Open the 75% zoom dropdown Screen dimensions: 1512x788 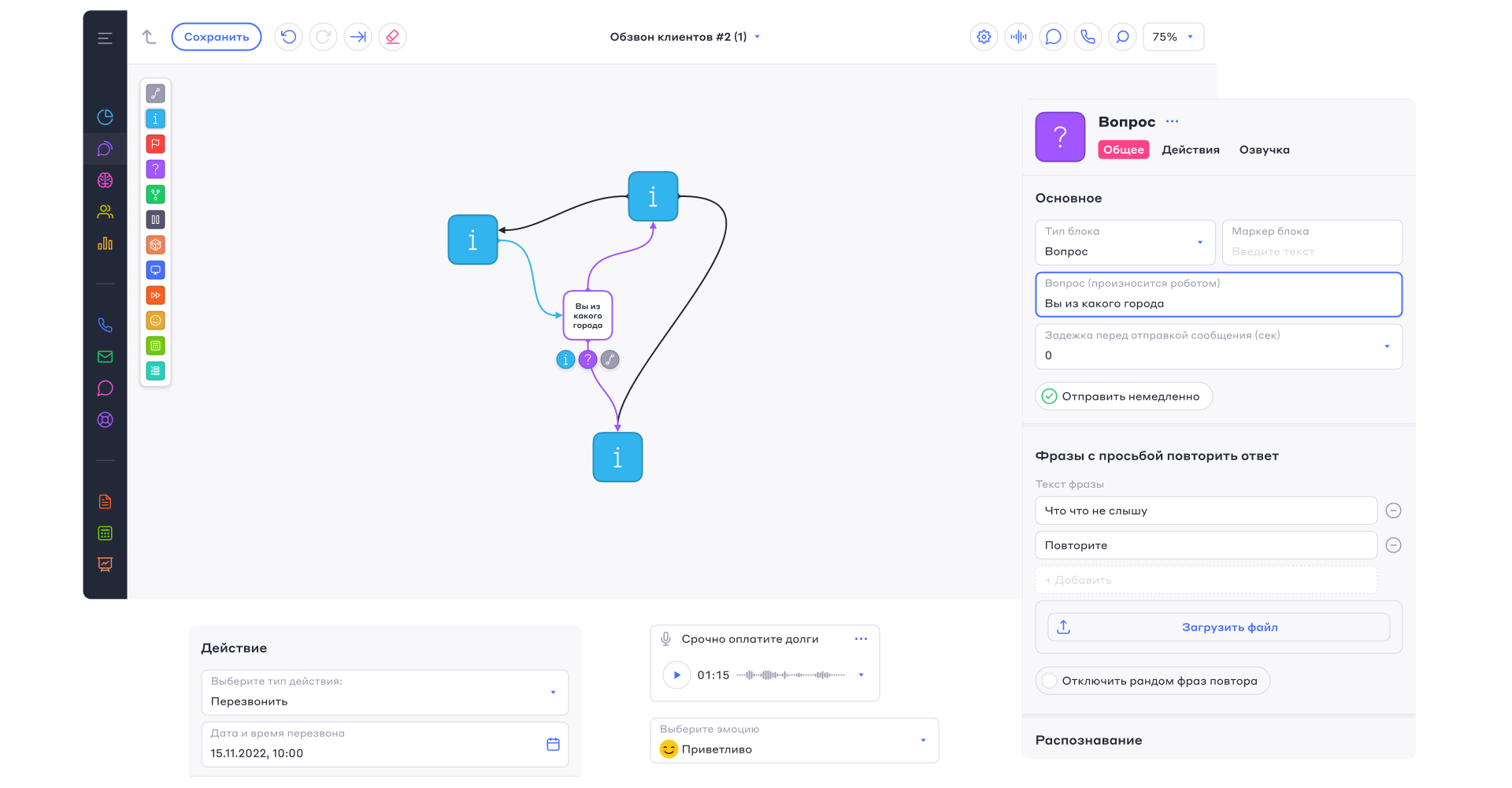coord(1173,37)
